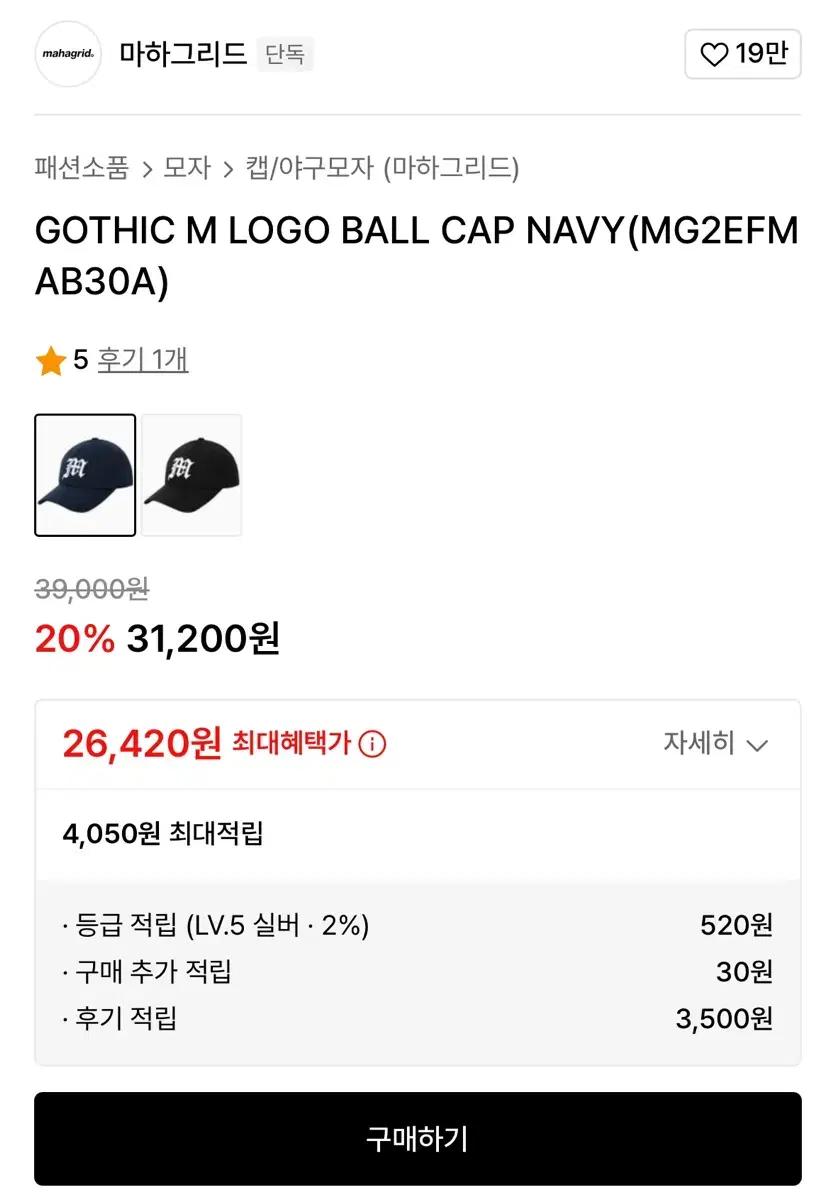Like the brand with the heart icon

pos(714,54)
